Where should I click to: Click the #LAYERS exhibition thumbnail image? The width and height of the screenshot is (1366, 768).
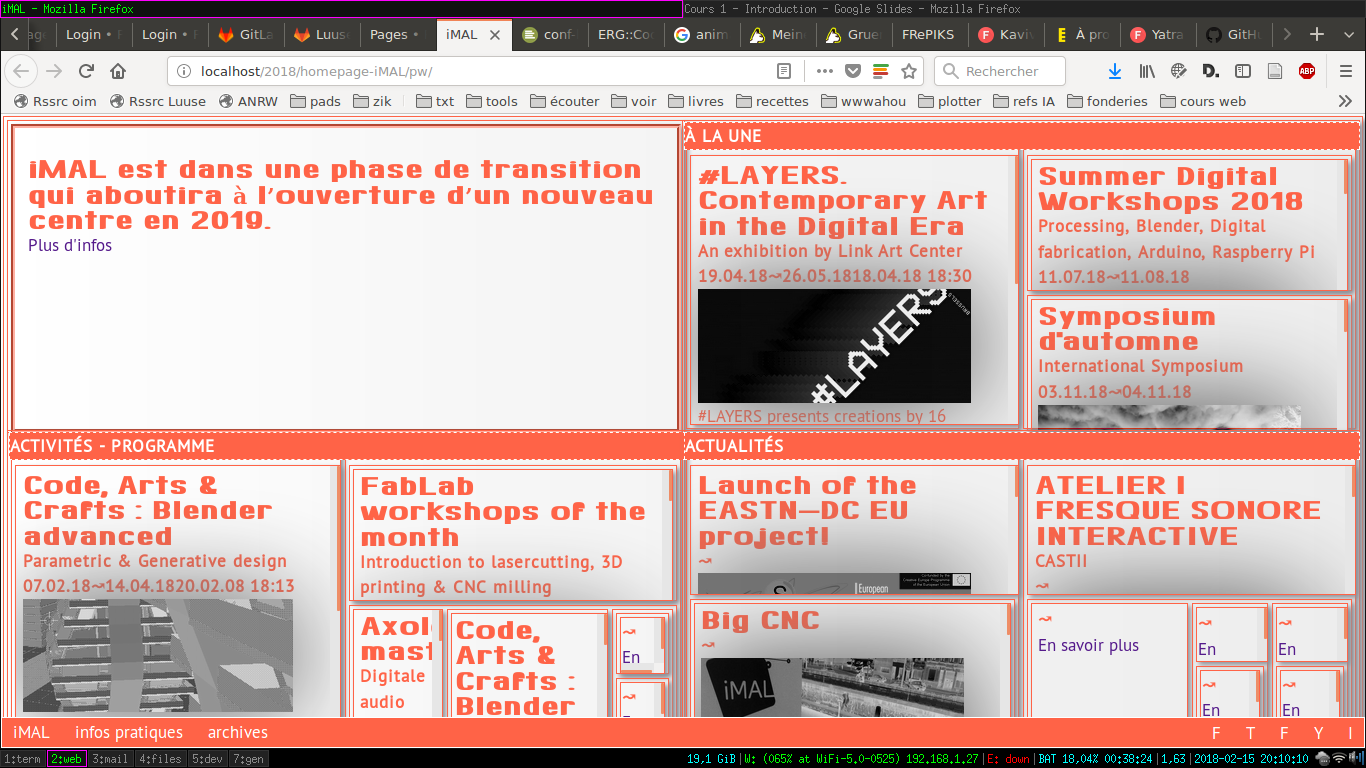pyautogui.click(x=834, y=346)
